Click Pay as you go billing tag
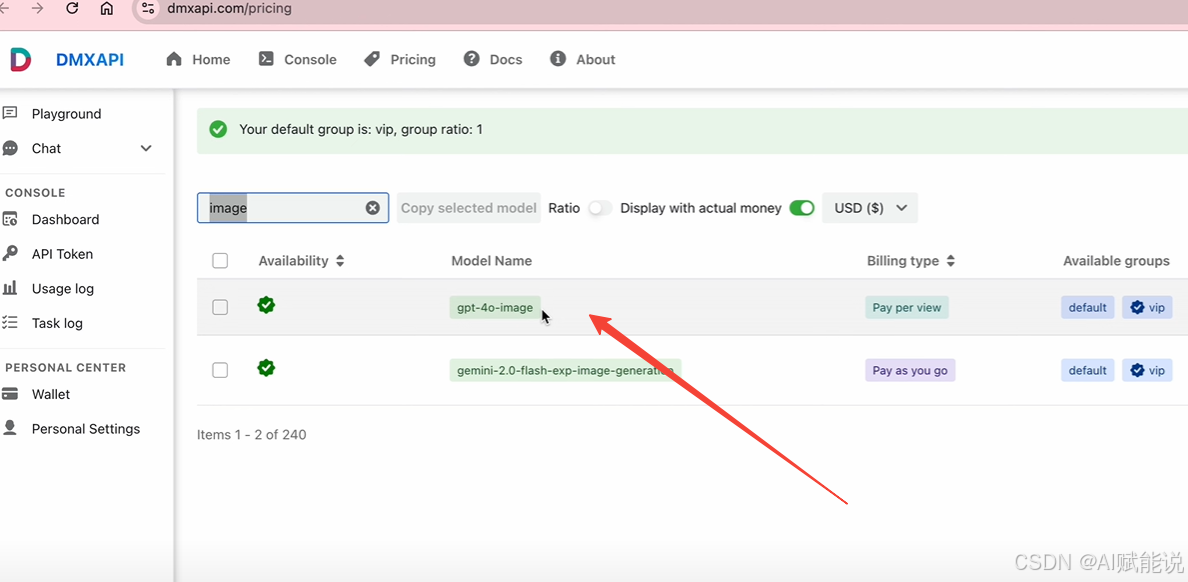This screenshot has width=1188, height=582. pos(910,371)
